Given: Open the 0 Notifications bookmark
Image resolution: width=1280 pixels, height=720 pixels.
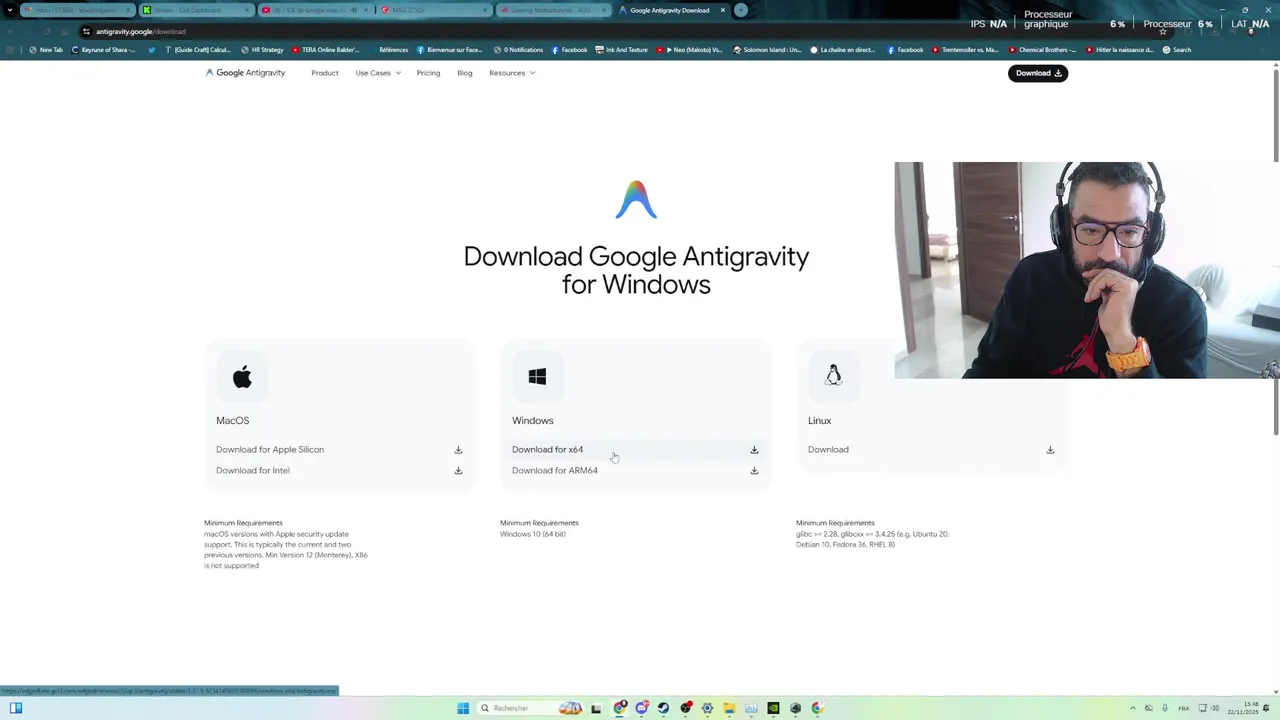Looking at the screenshot, I should pyautogui.click(x=518, y=50).
